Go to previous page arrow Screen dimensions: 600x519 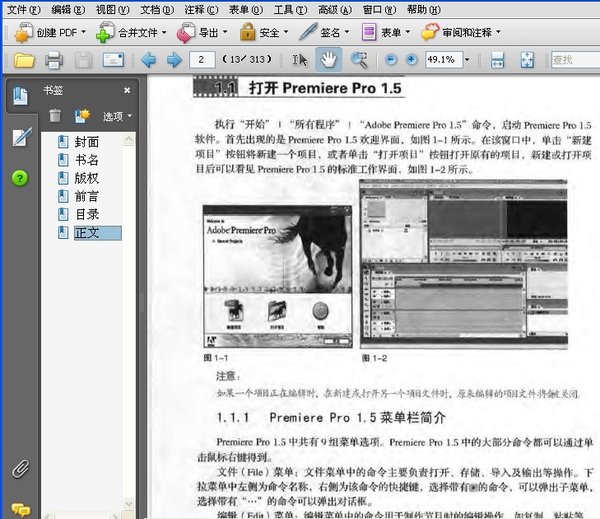148,60
